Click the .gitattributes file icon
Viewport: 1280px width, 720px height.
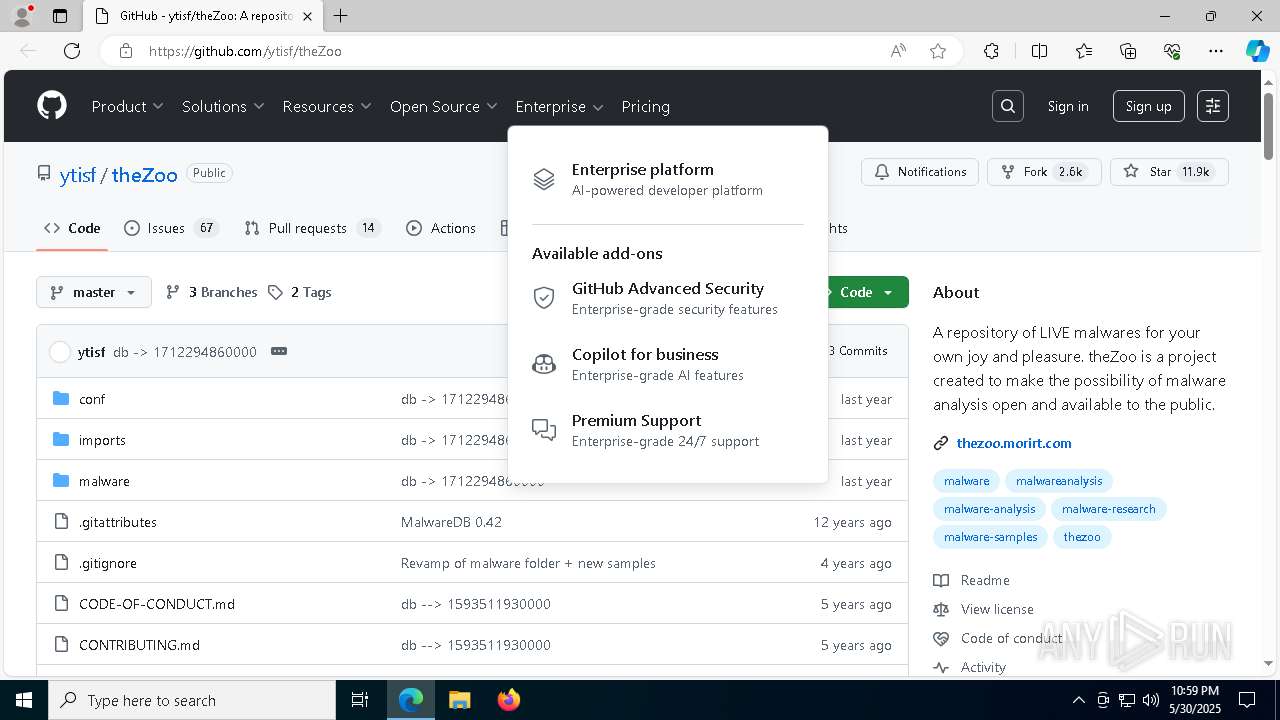[x=61, y=521]
